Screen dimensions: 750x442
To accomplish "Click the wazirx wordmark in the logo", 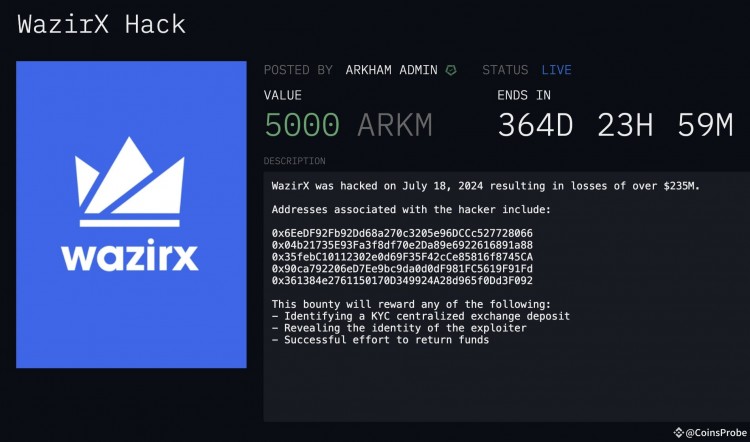I will click(130, 255).
